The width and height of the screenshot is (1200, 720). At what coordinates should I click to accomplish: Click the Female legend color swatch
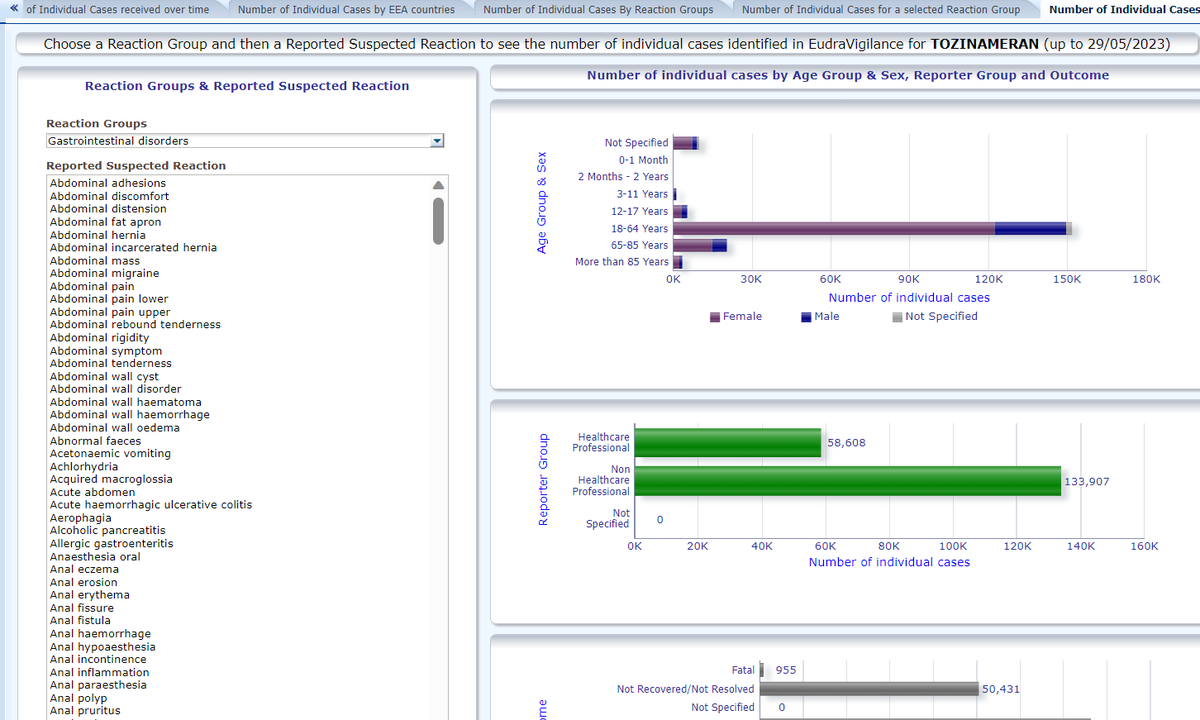click(x=715, y=317)
